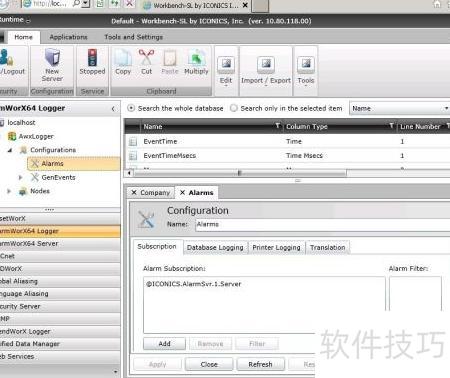Open AlarmWorX64 Server provider
The image size is (450, 378).
[x=60, y=244]
